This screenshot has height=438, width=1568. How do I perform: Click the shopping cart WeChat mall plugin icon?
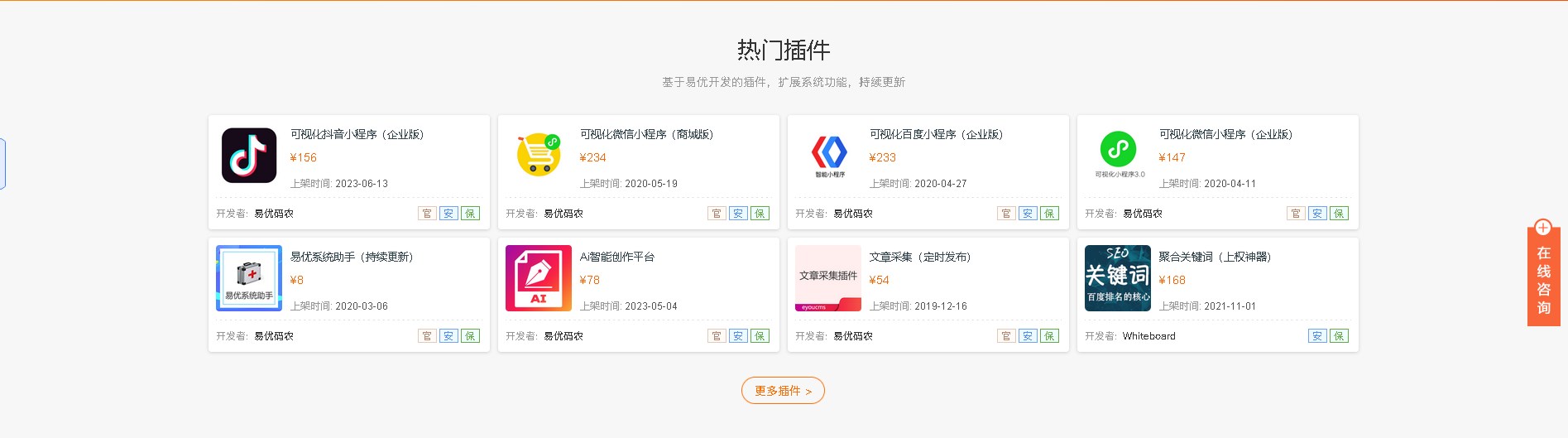tap(539, 154)
